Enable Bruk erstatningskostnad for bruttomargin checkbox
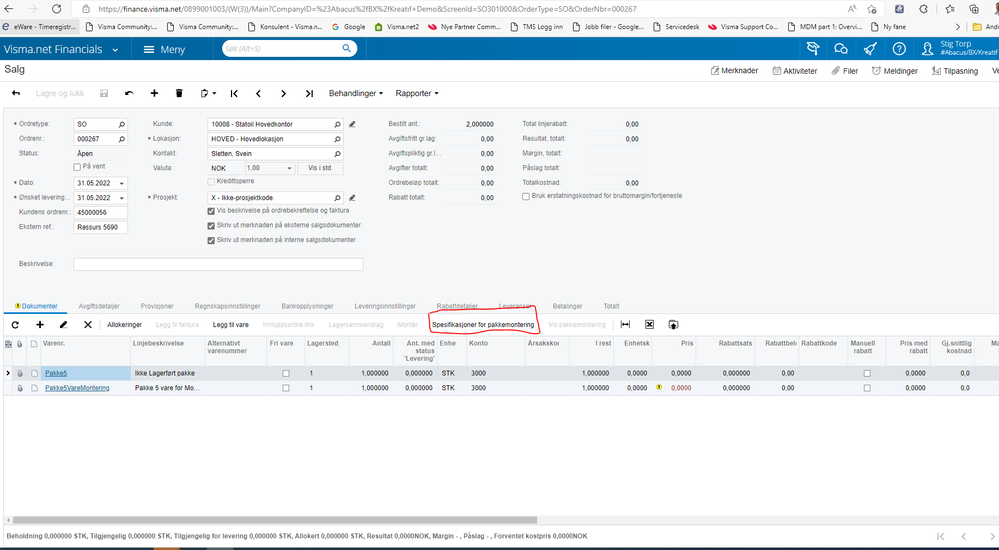This screenshot has width=999, height=550. point(526,196)
